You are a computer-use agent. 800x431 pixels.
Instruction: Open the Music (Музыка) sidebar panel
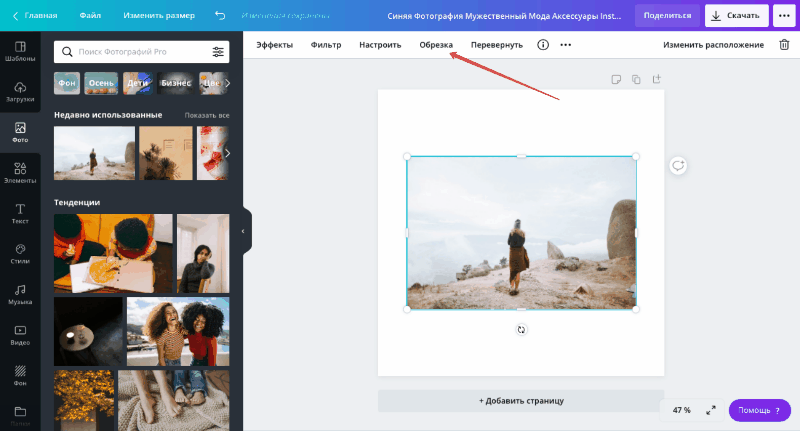point(20,294)
